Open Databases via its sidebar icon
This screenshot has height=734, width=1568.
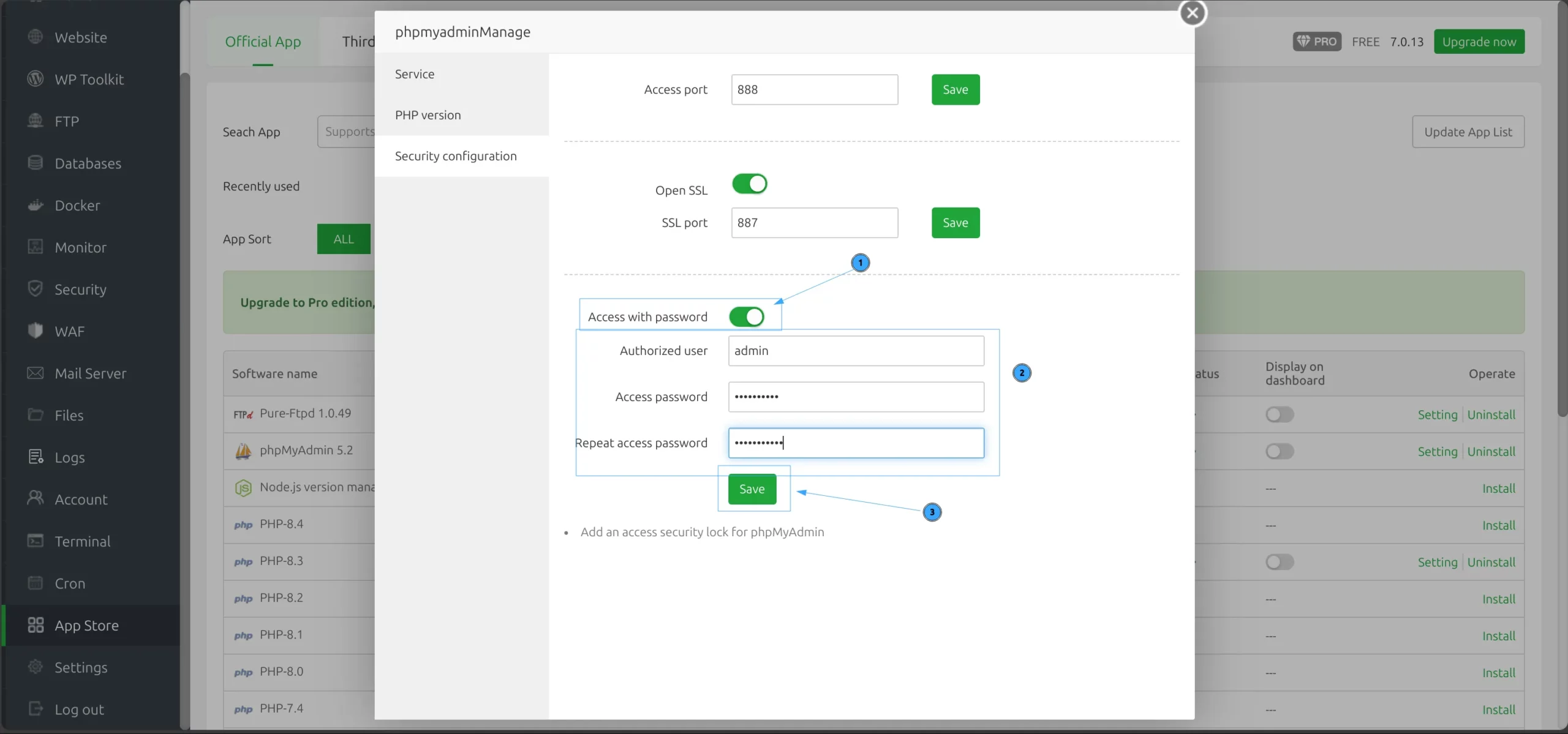click(x=36, y=162)
